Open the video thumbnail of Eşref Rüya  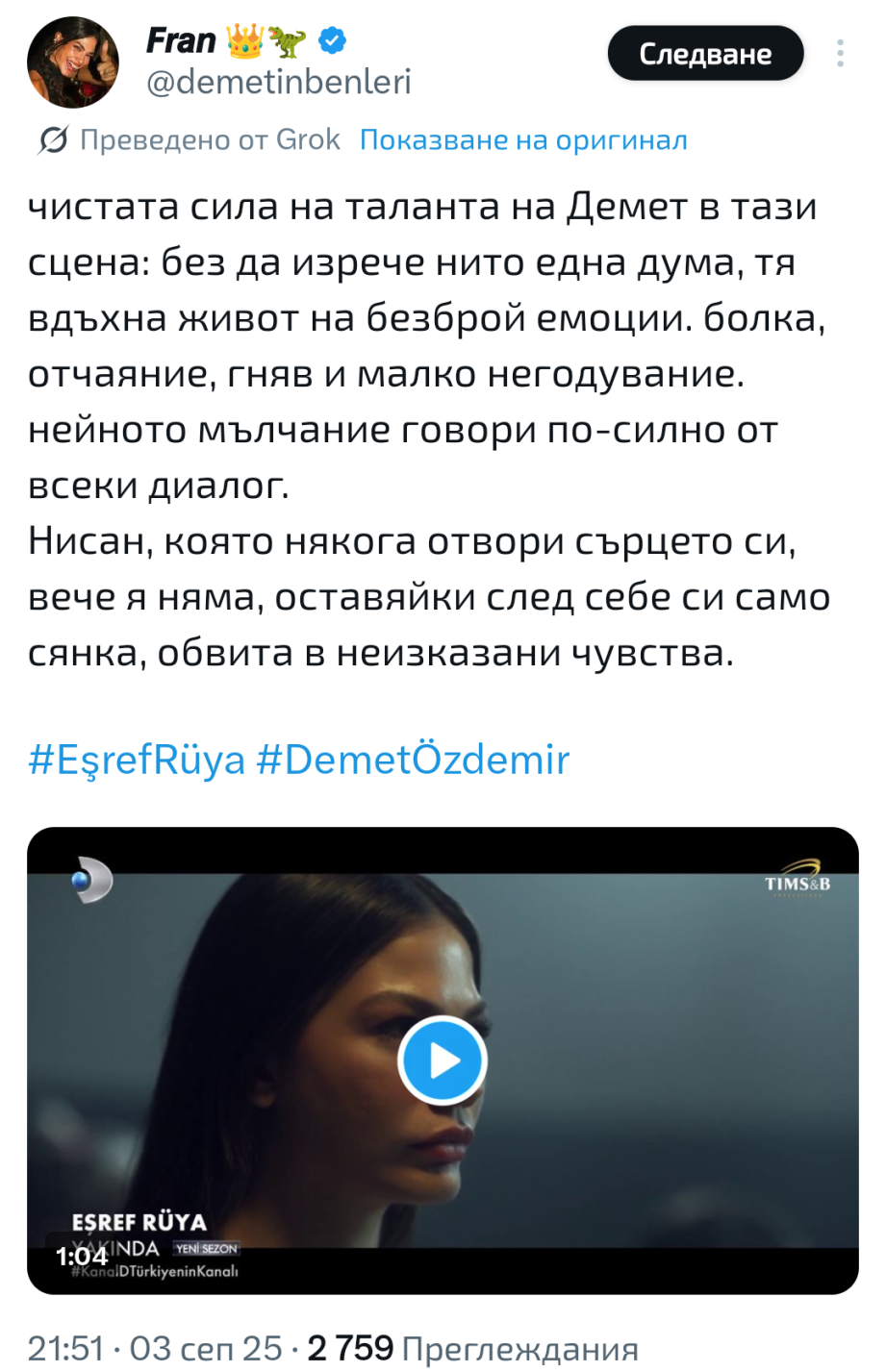[x=443, y=1060]
